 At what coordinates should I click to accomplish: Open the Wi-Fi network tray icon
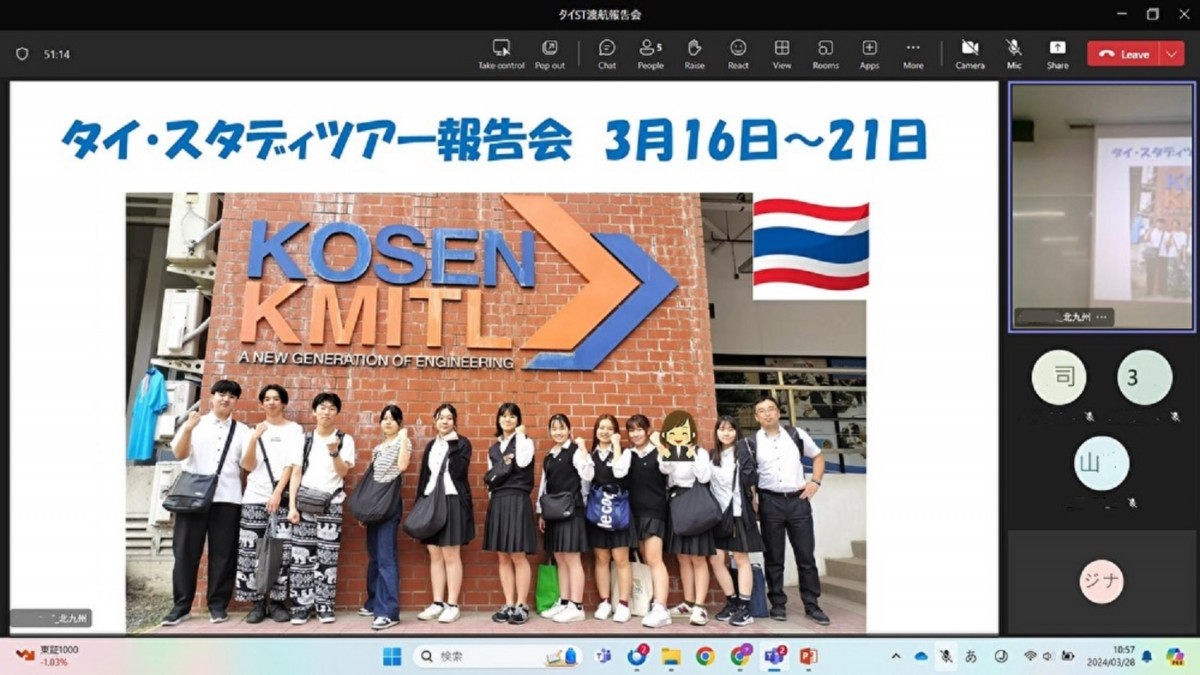click(1029, 656)
